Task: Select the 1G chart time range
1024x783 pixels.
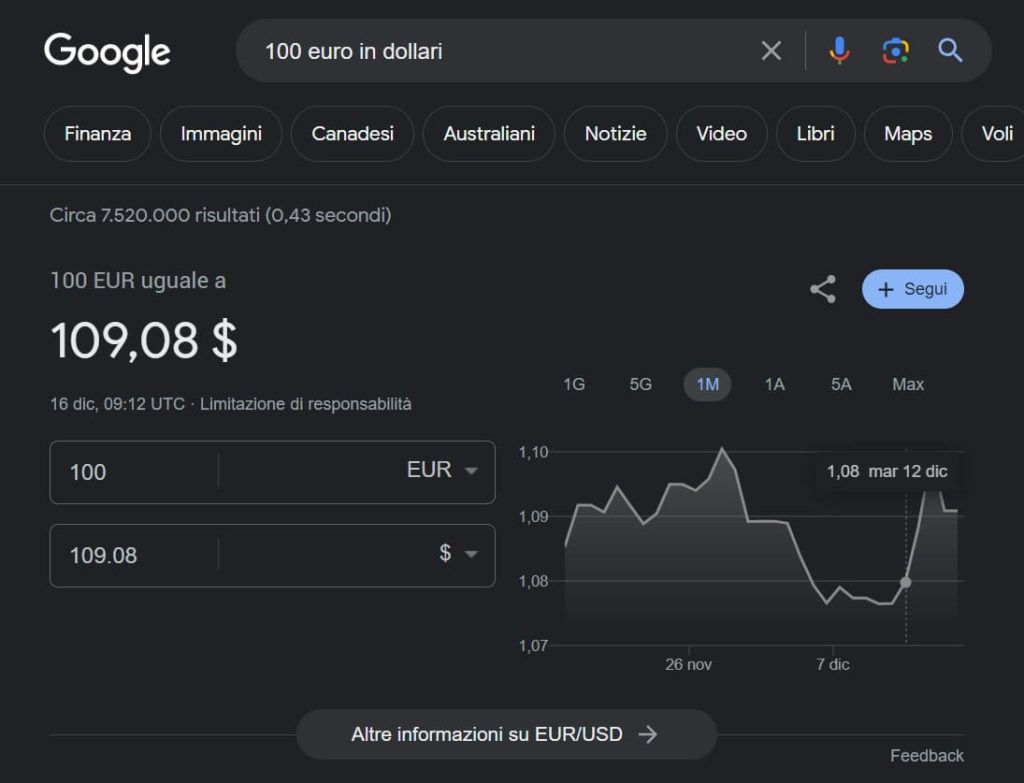Action: click(574, 384)
